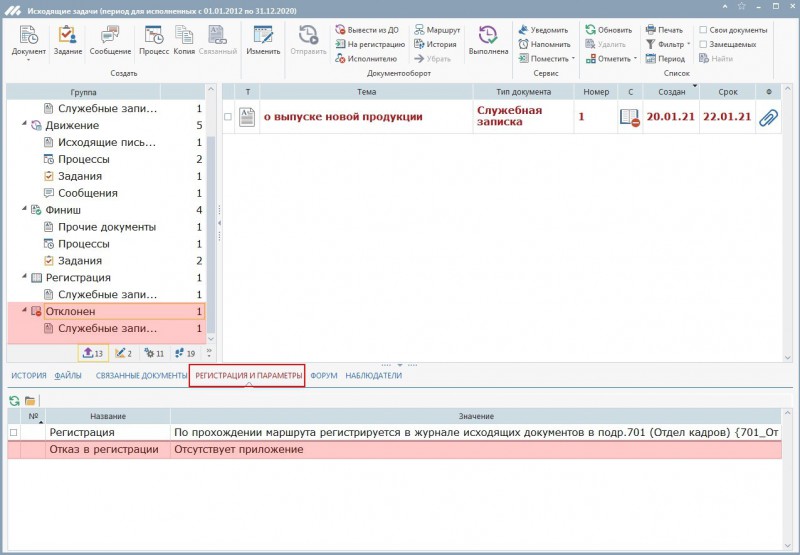
Task: Collapse the Движение tree group
Action: pos(24,124)
